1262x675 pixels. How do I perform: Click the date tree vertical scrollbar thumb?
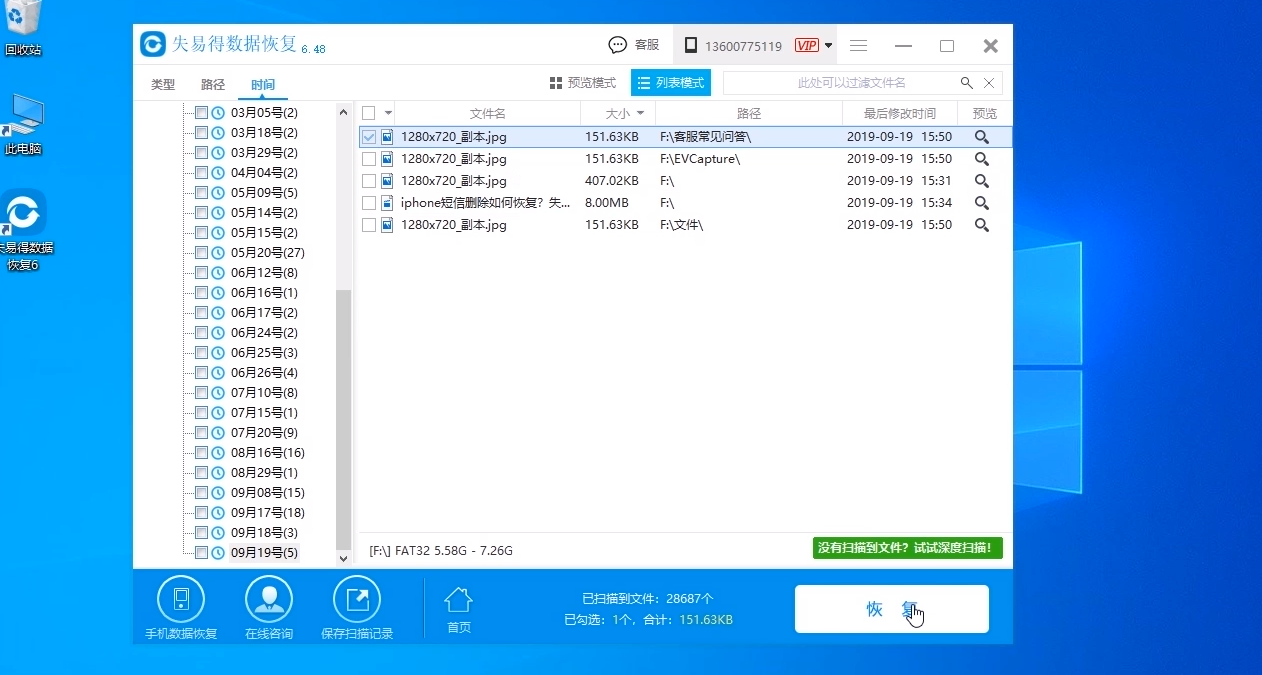[x=344, y=418]
